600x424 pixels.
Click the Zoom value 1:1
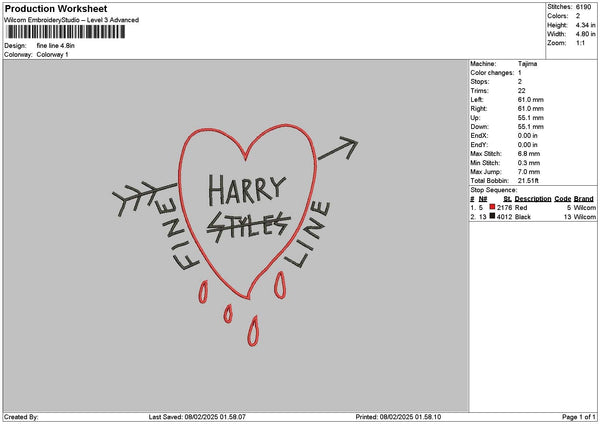tap(580, 43)
